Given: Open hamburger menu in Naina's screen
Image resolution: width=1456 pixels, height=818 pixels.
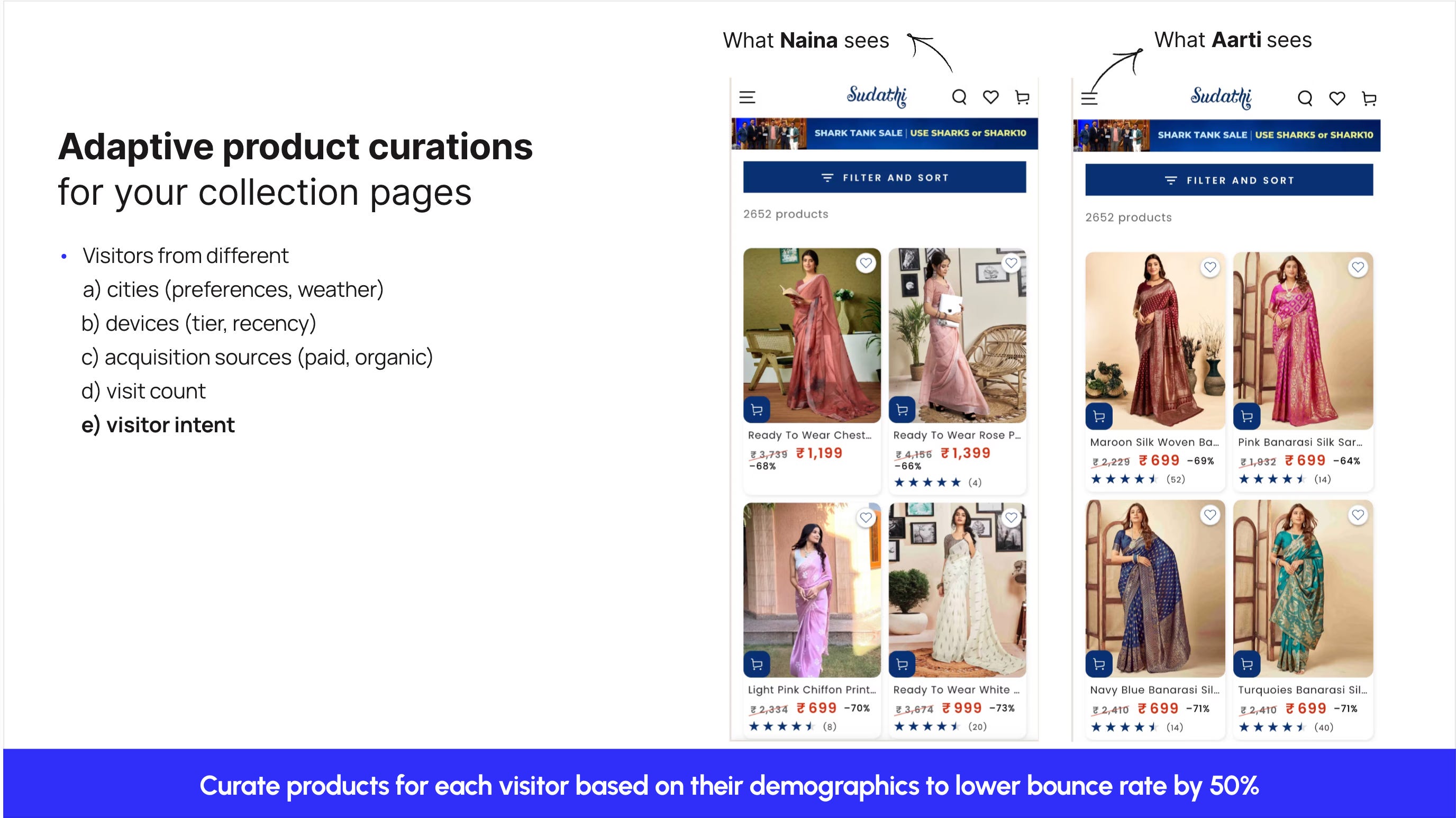Looking at the screenshot, I should coord(747,97).
